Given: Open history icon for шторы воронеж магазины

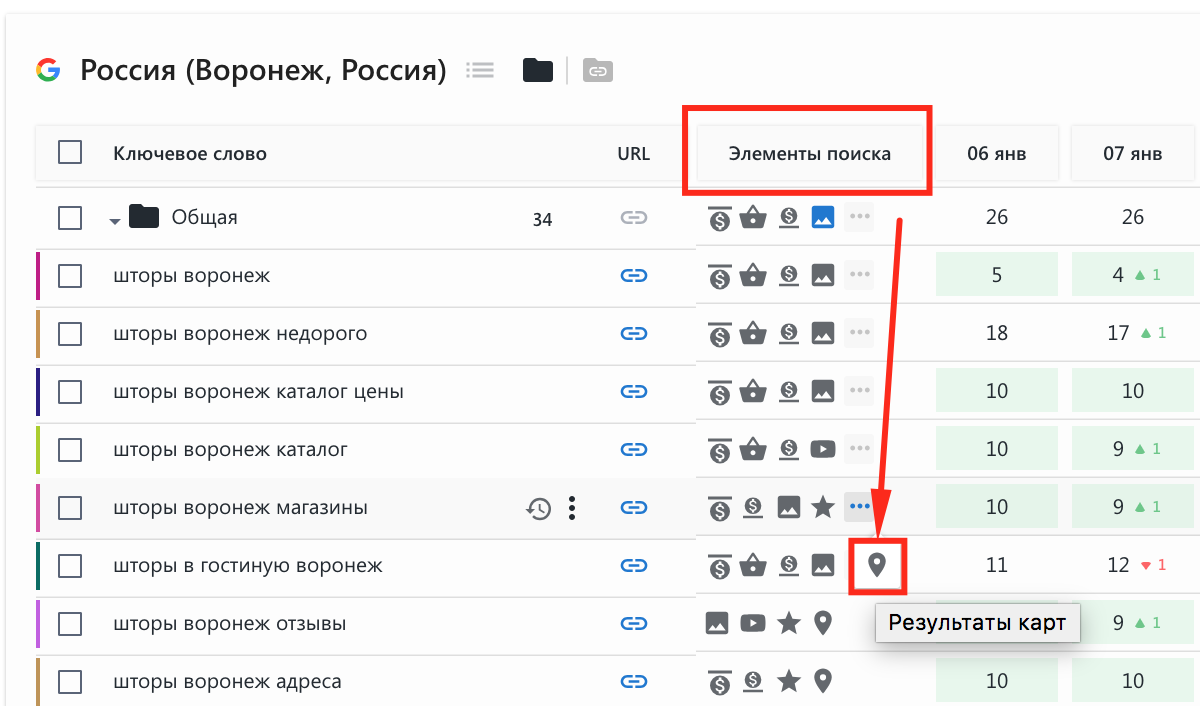Looking at the screenshot, I should tap(539, 508).
